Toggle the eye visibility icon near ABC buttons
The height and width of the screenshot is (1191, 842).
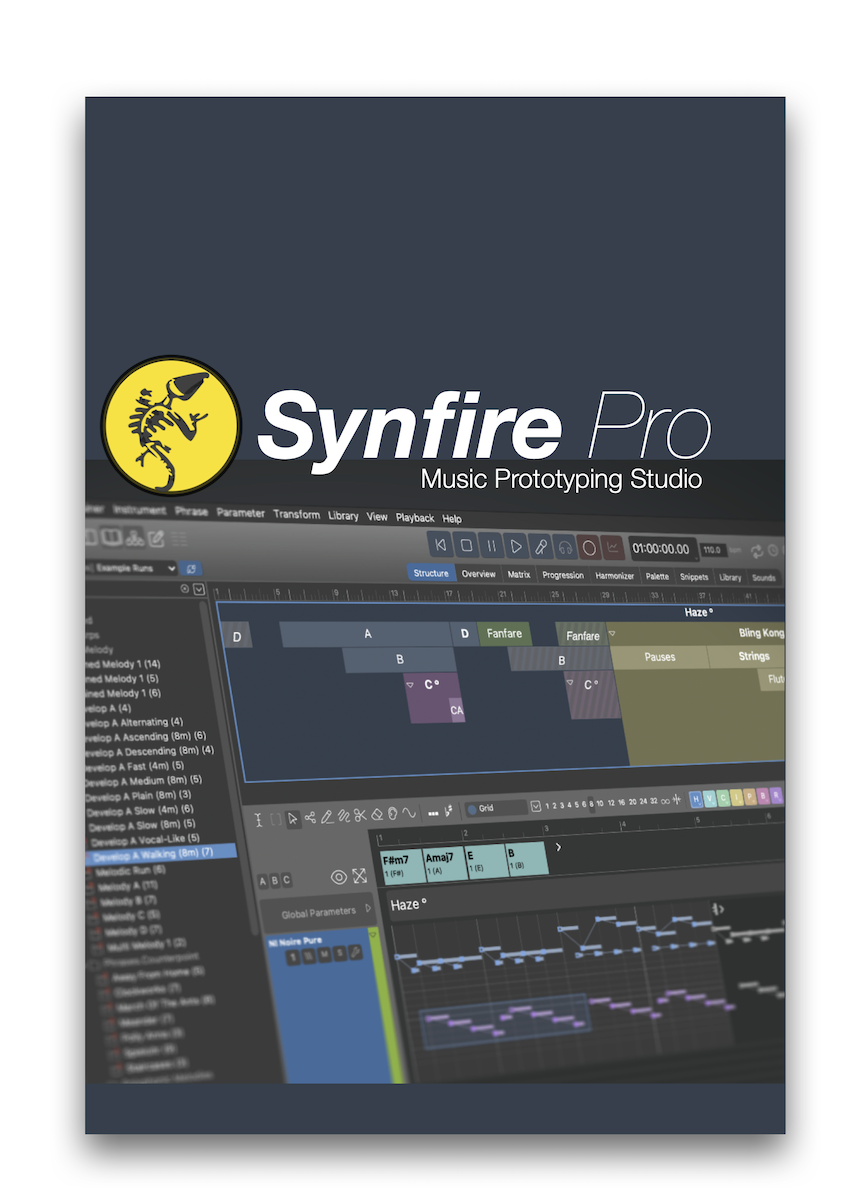click(x=338, y=876)
